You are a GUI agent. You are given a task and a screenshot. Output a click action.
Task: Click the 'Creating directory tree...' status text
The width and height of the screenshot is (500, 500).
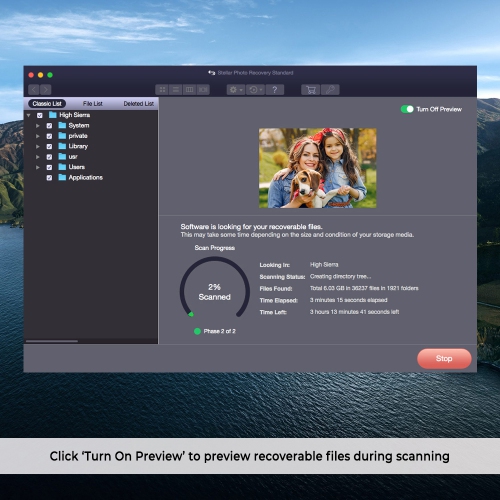coord(340,276)
